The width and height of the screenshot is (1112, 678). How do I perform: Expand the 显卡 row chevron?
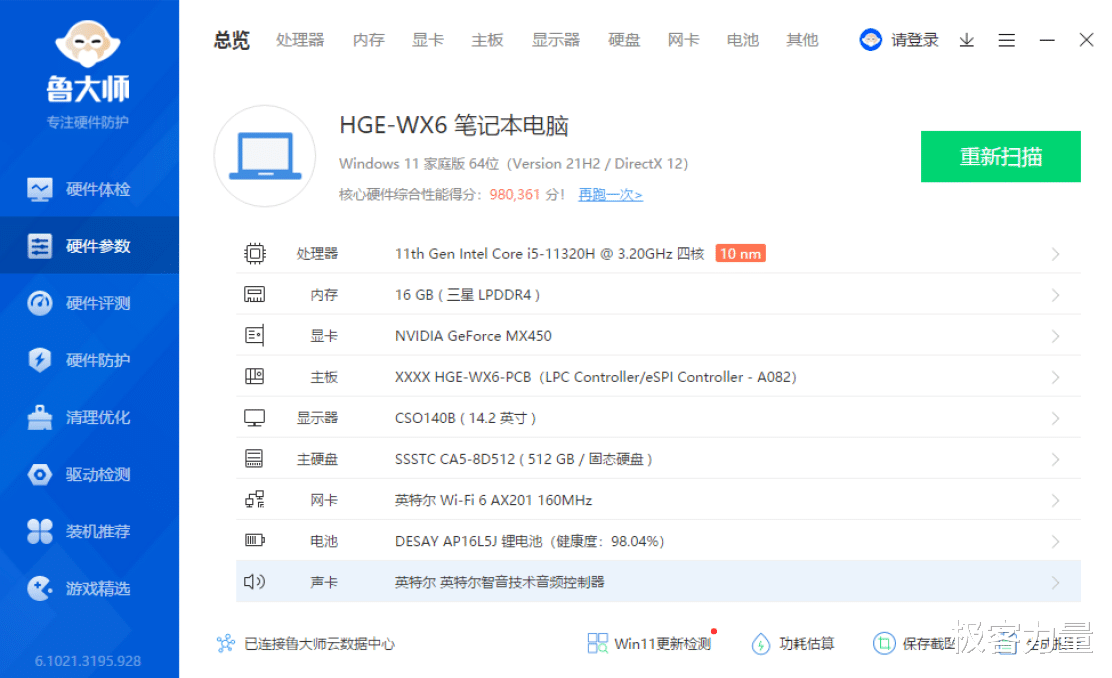point(1055,336)
